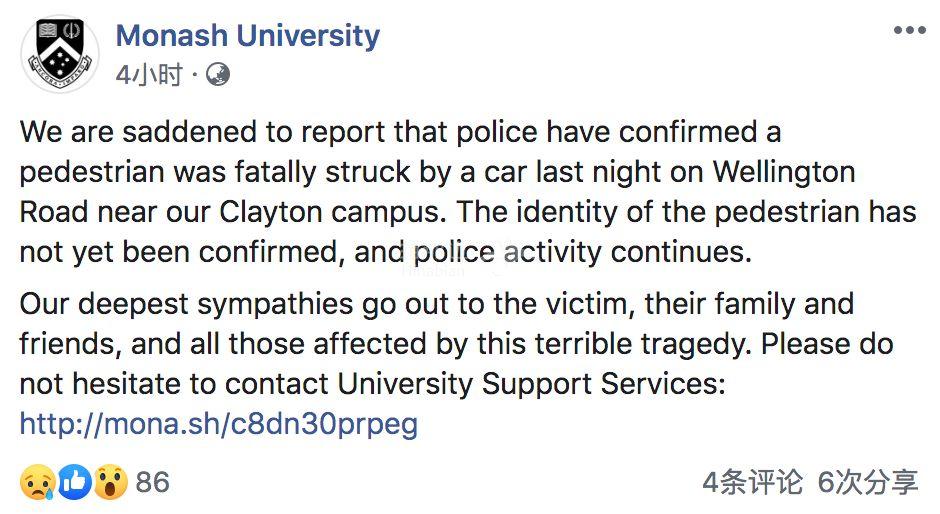
Task: View the 86 reactions count
Action: pos(152,484)
